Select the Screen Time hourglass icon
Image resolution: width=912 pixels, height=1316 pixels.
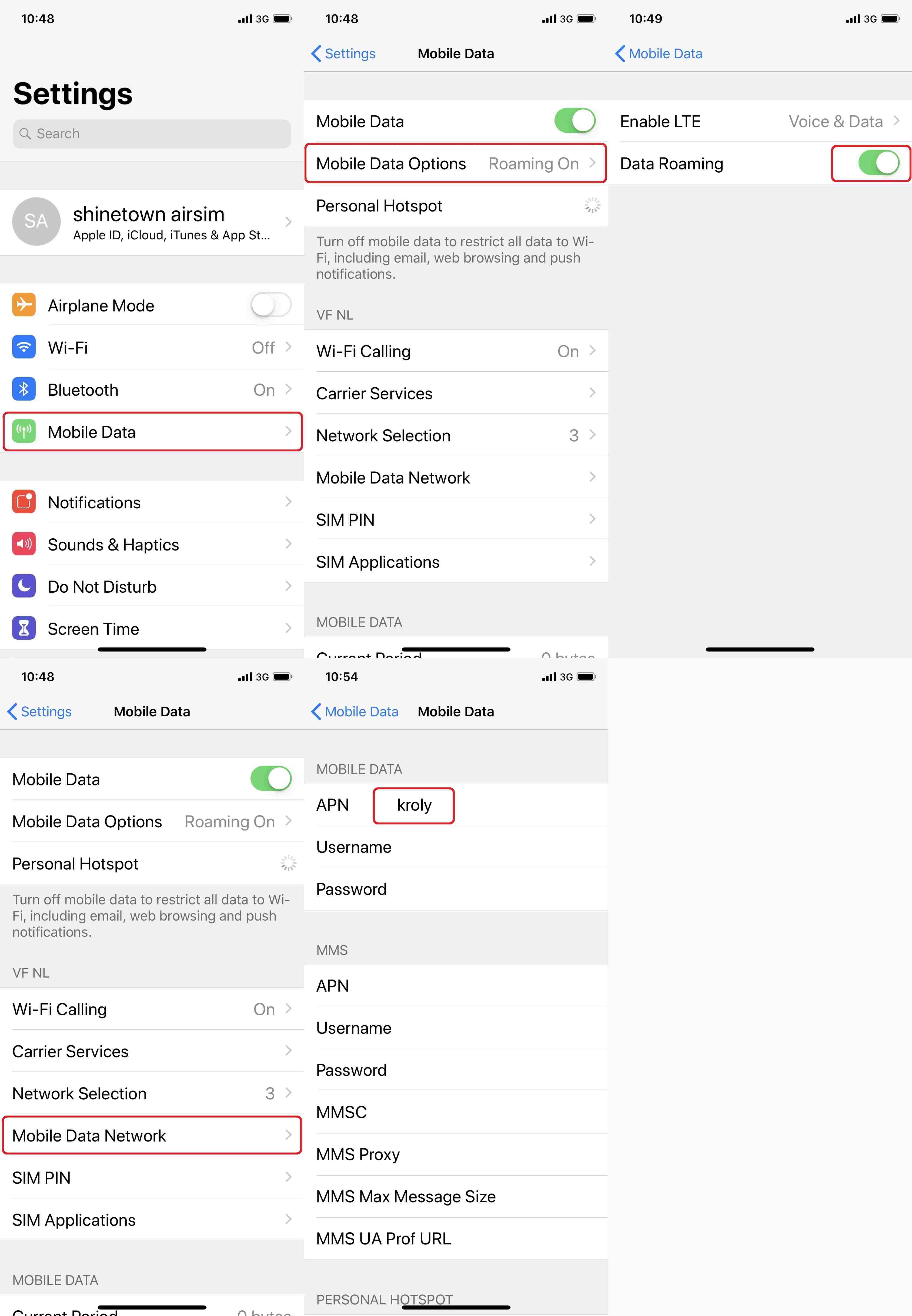24,628
